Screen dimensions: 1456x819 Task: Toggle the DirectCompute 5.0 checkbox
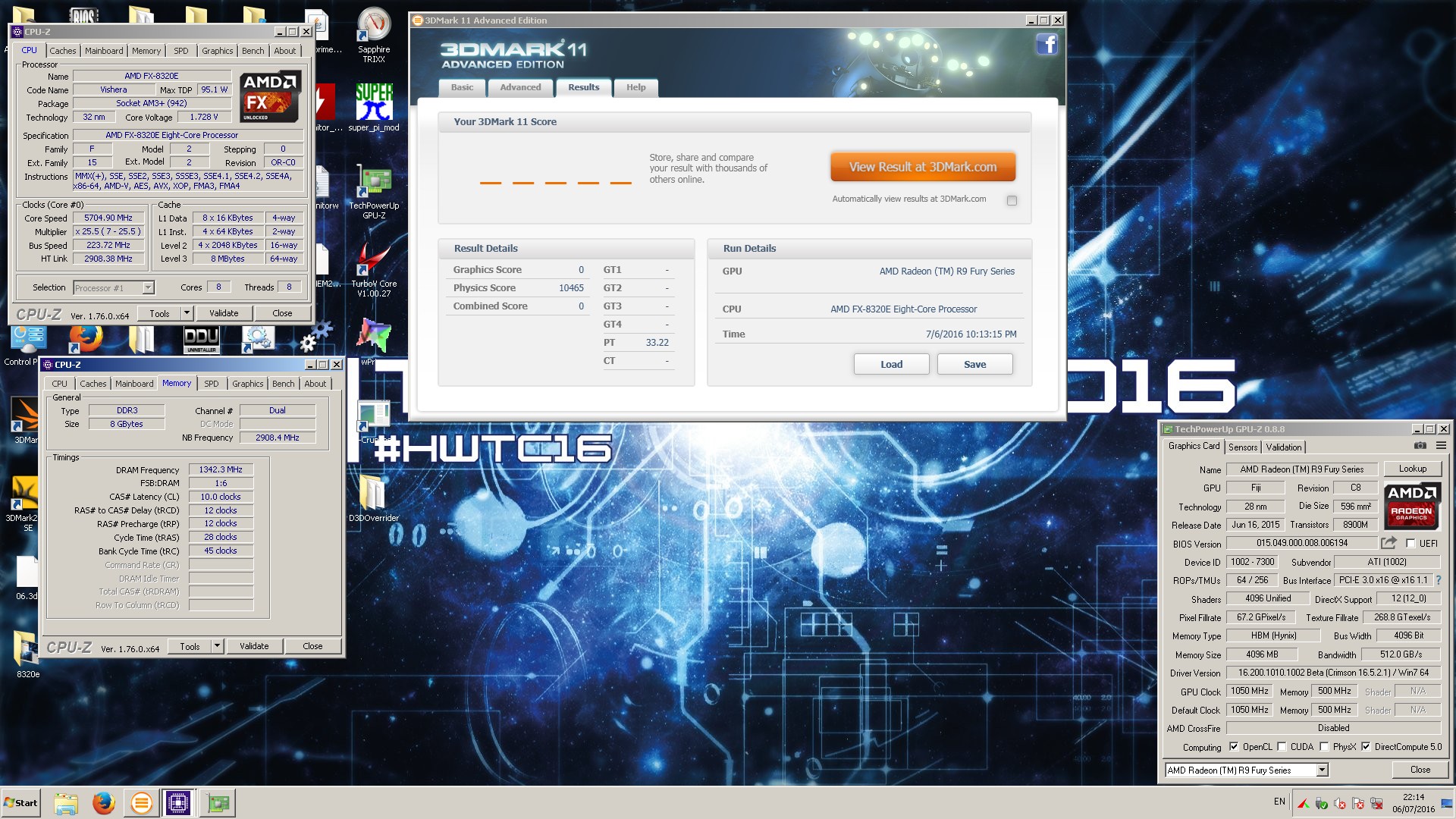click(1366, 746)
